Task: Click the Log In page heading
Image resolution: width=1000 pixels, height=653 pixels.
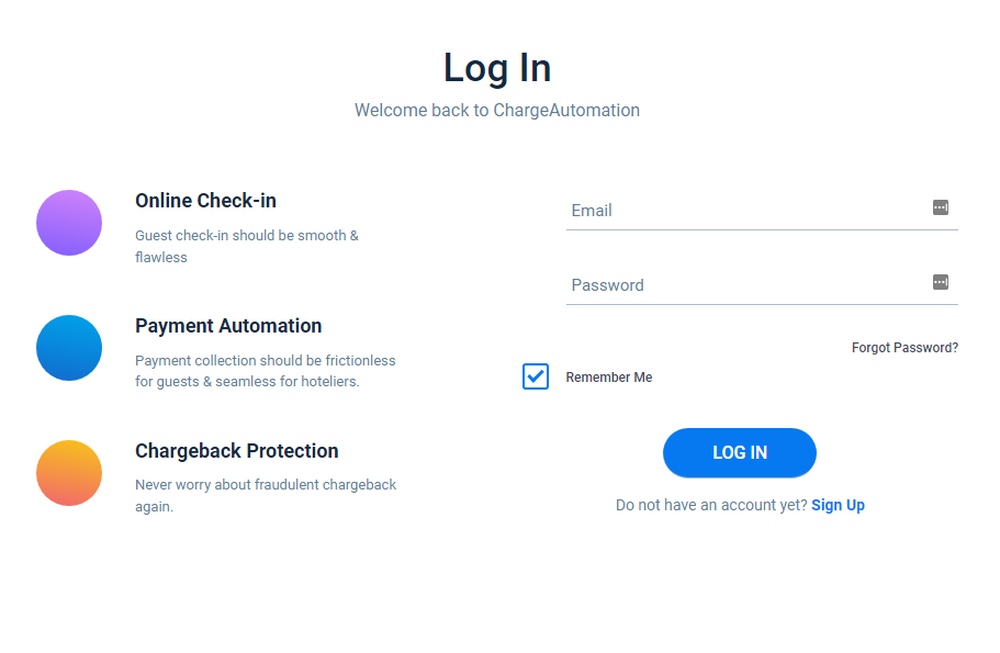Action: pos(497,68)
